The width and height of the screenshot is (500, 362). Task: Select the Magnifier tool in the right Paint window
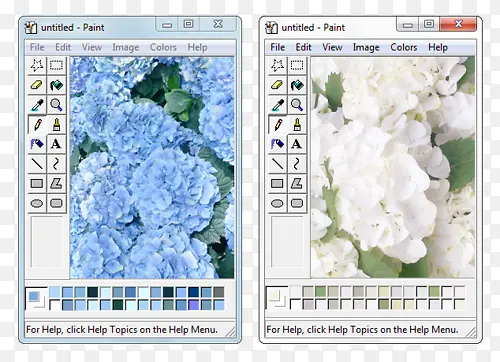(297, 105)
